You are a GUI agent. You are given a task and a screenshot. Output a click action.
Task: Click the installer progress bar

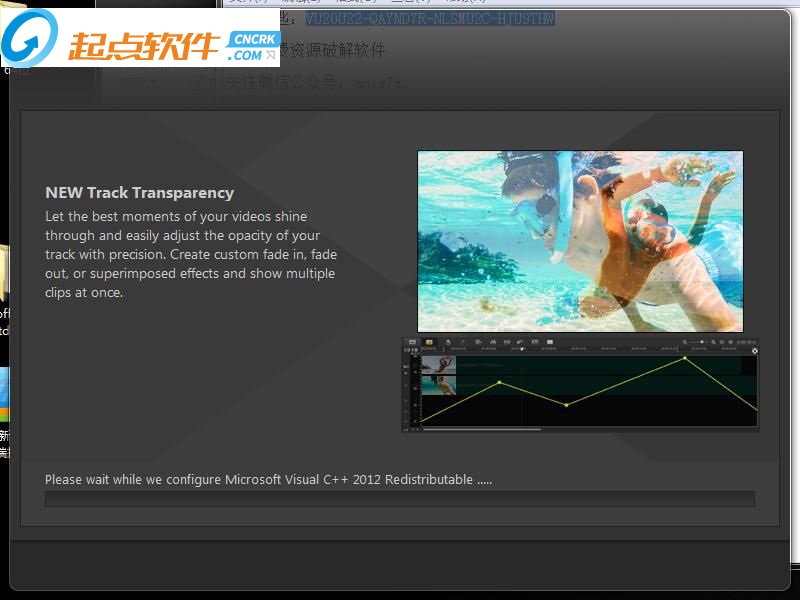(399, 499)
